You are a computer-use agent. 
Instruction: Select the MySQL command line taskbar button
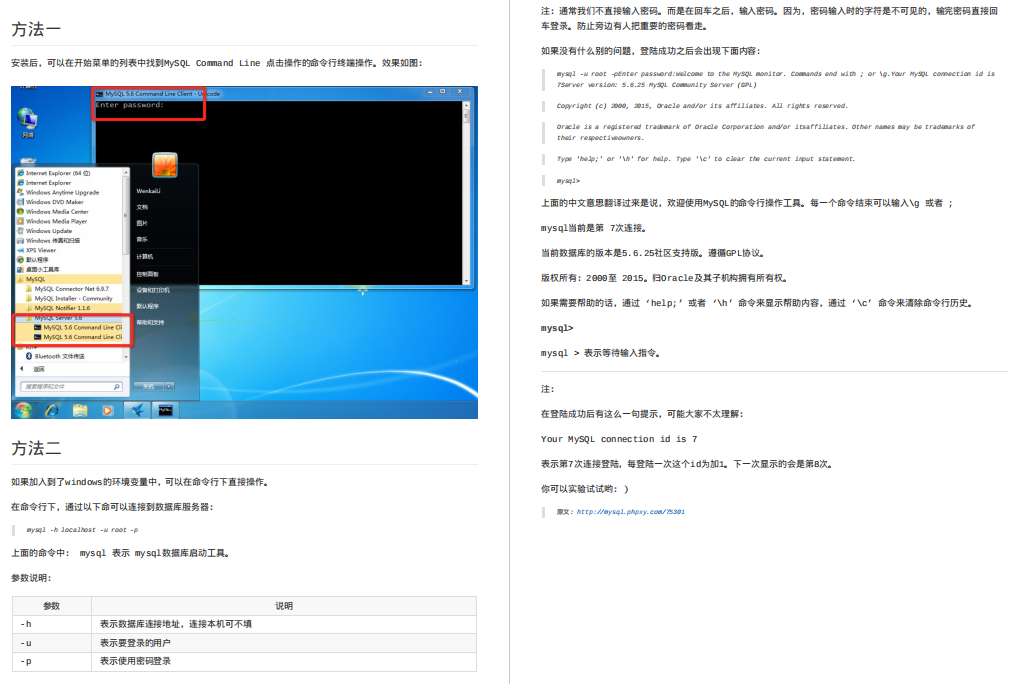point(165,410)
